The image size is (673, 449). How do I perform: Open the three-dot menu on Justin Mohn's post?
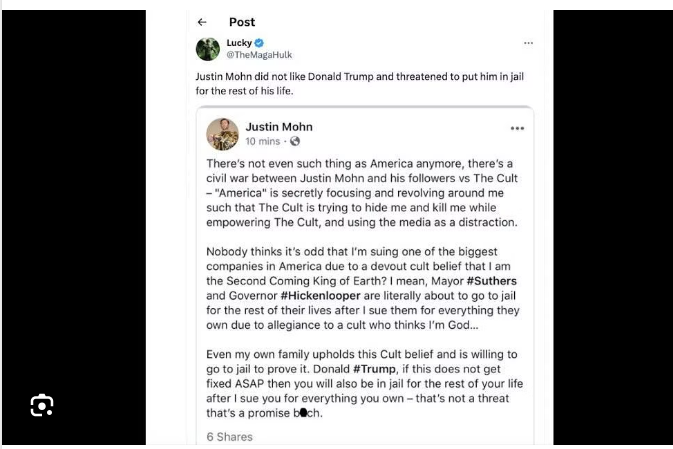pos(517,128)
